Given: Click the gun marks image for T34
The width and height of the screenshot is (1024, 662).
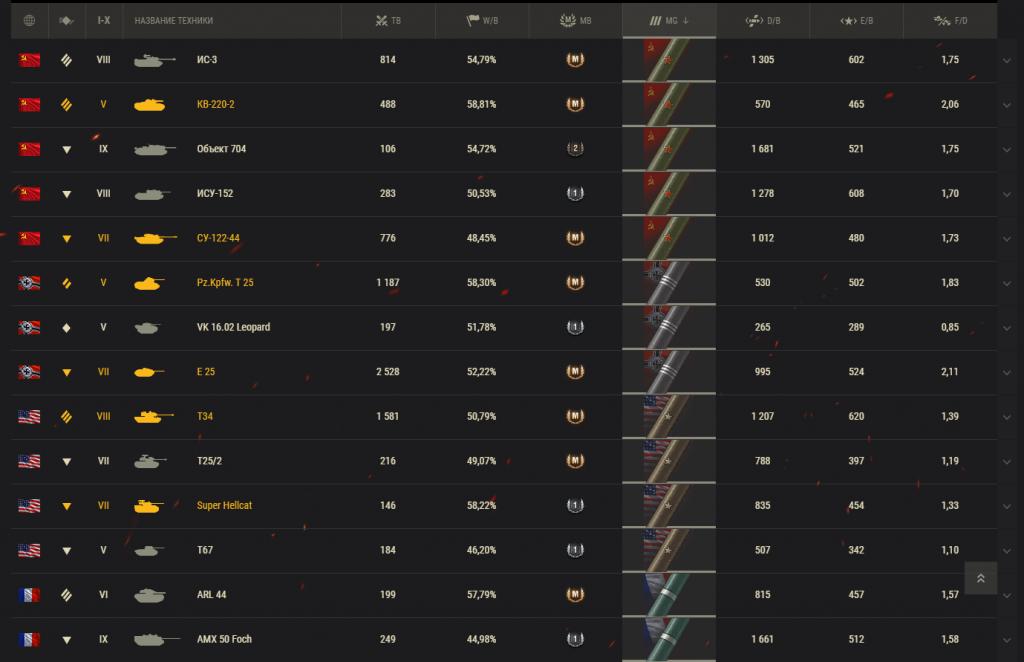Looking at the screenshot, I should 669,417.
